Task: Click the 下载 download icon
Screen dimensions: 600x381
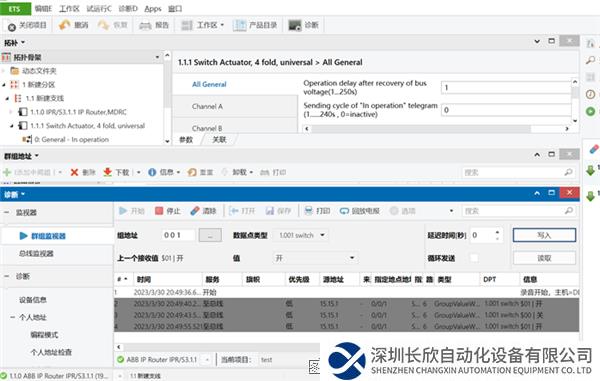Action: [108, 173]
